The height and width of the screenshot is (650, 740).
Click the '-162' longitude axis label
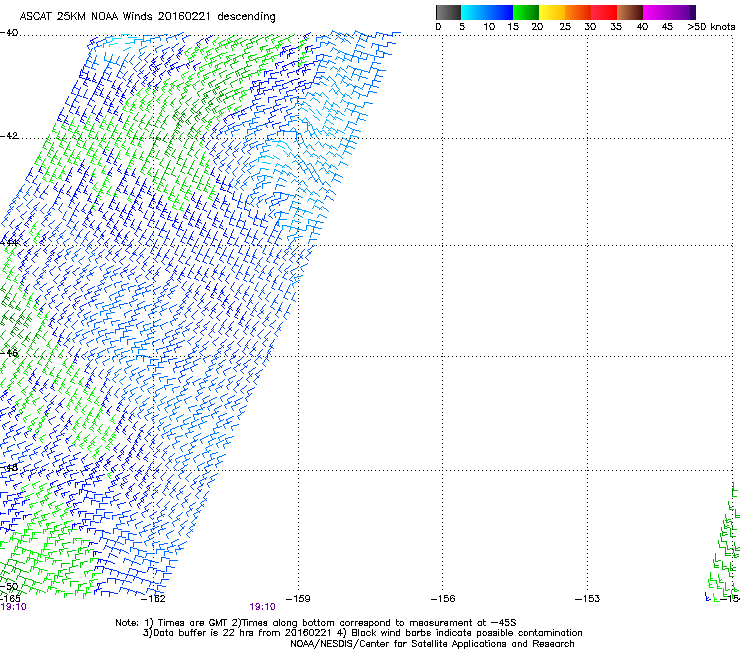(x=153, y=599)
